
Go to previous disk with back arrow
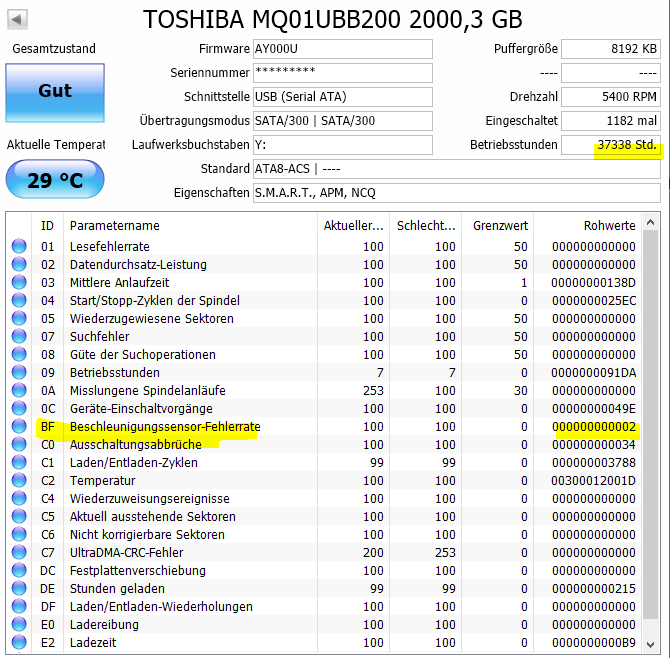point(18,20)
